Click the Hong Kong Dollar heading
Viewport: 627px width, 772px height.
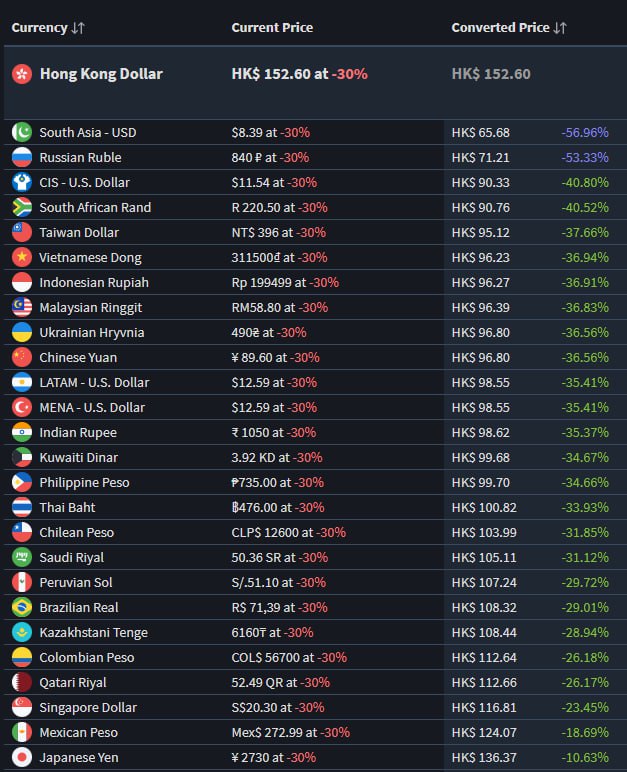point(101,74)
